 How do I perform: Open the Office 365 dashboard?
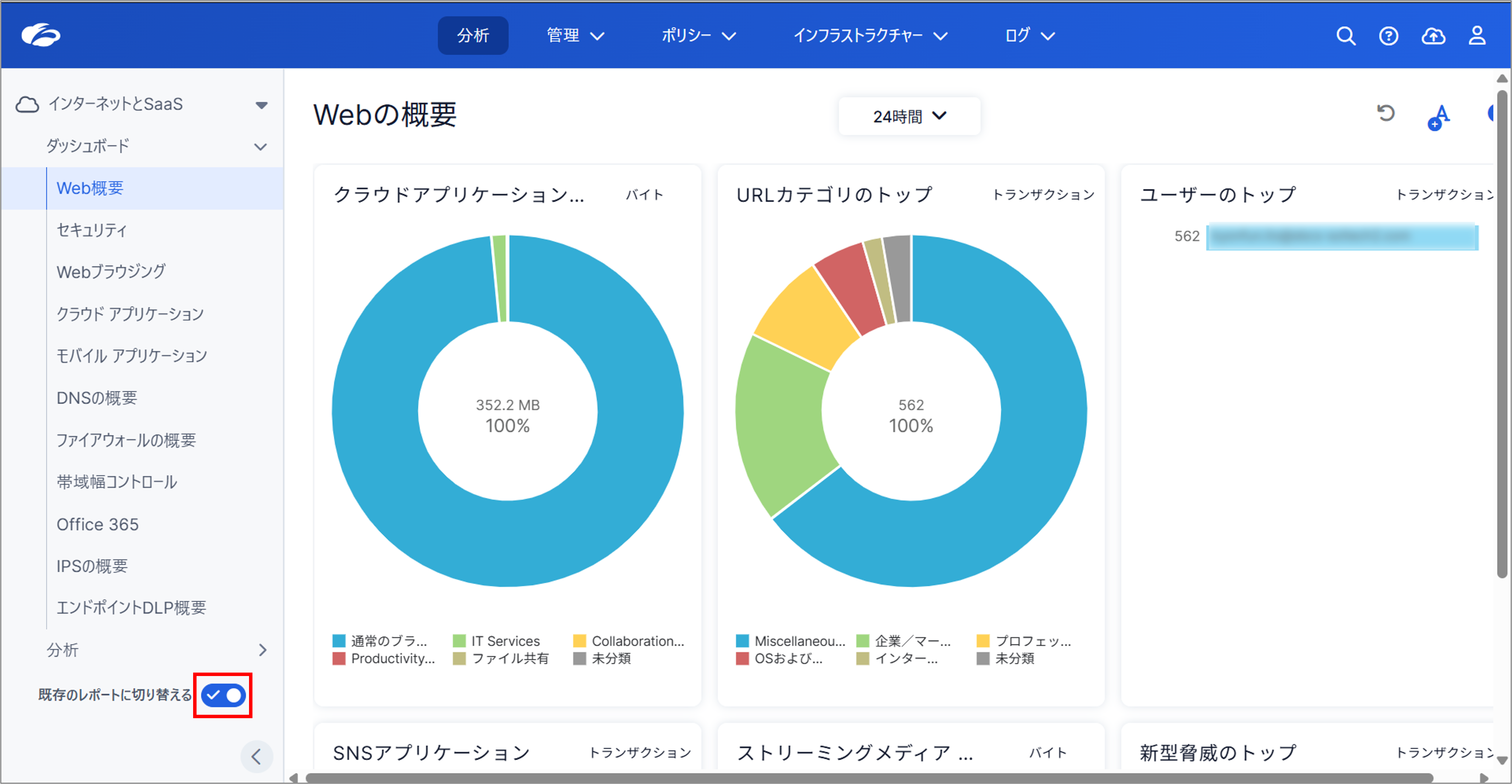click(97, 524)
